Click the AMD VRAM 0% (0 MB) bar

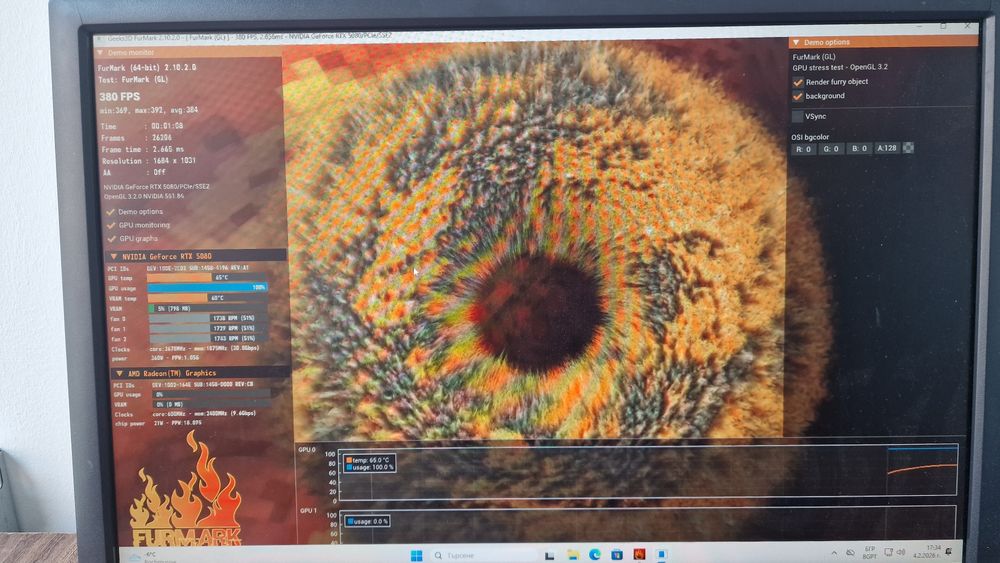click(212, 404)
